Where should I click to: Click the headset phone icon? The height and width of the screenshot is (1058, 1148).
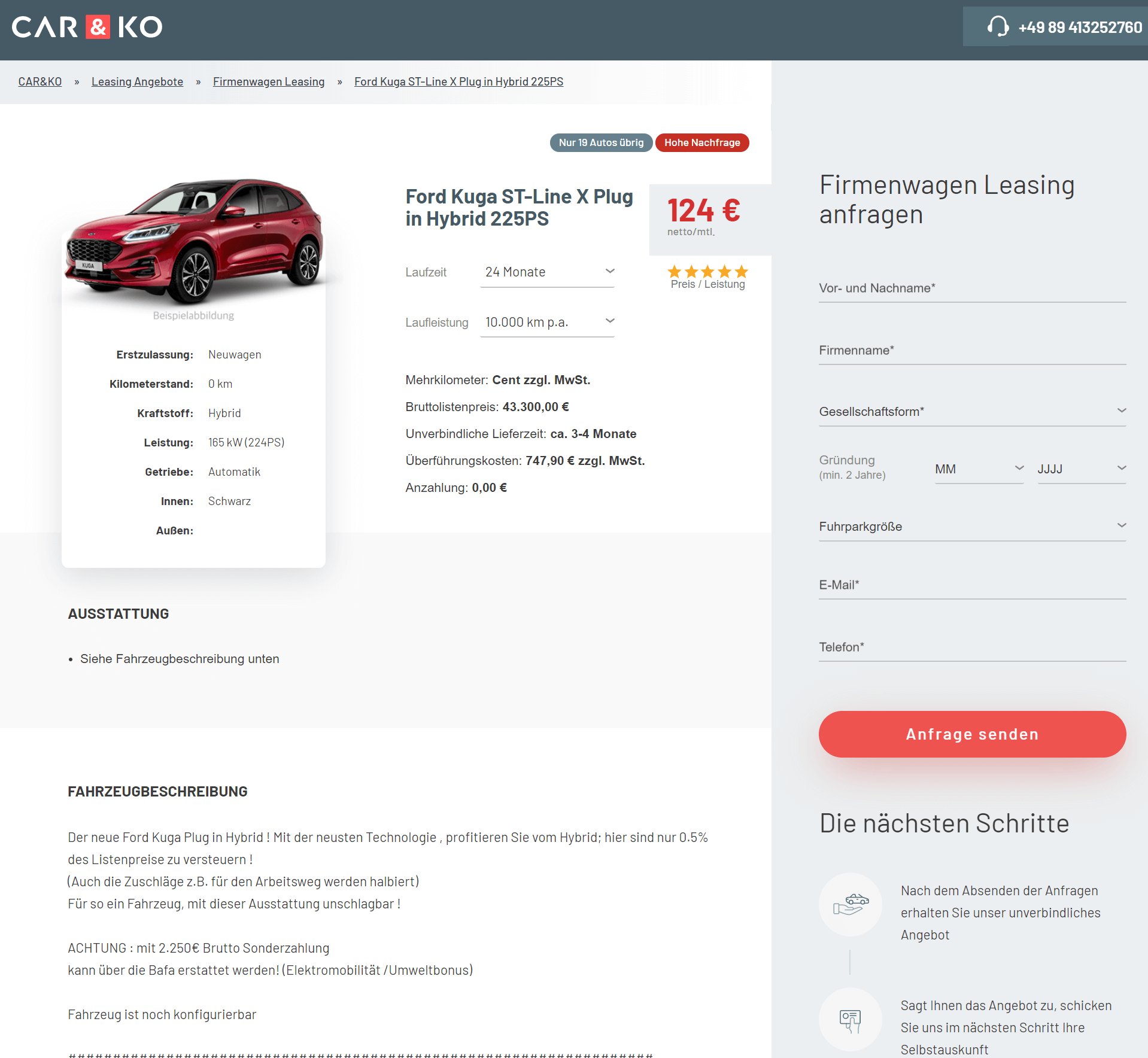[x=998, y=26]
